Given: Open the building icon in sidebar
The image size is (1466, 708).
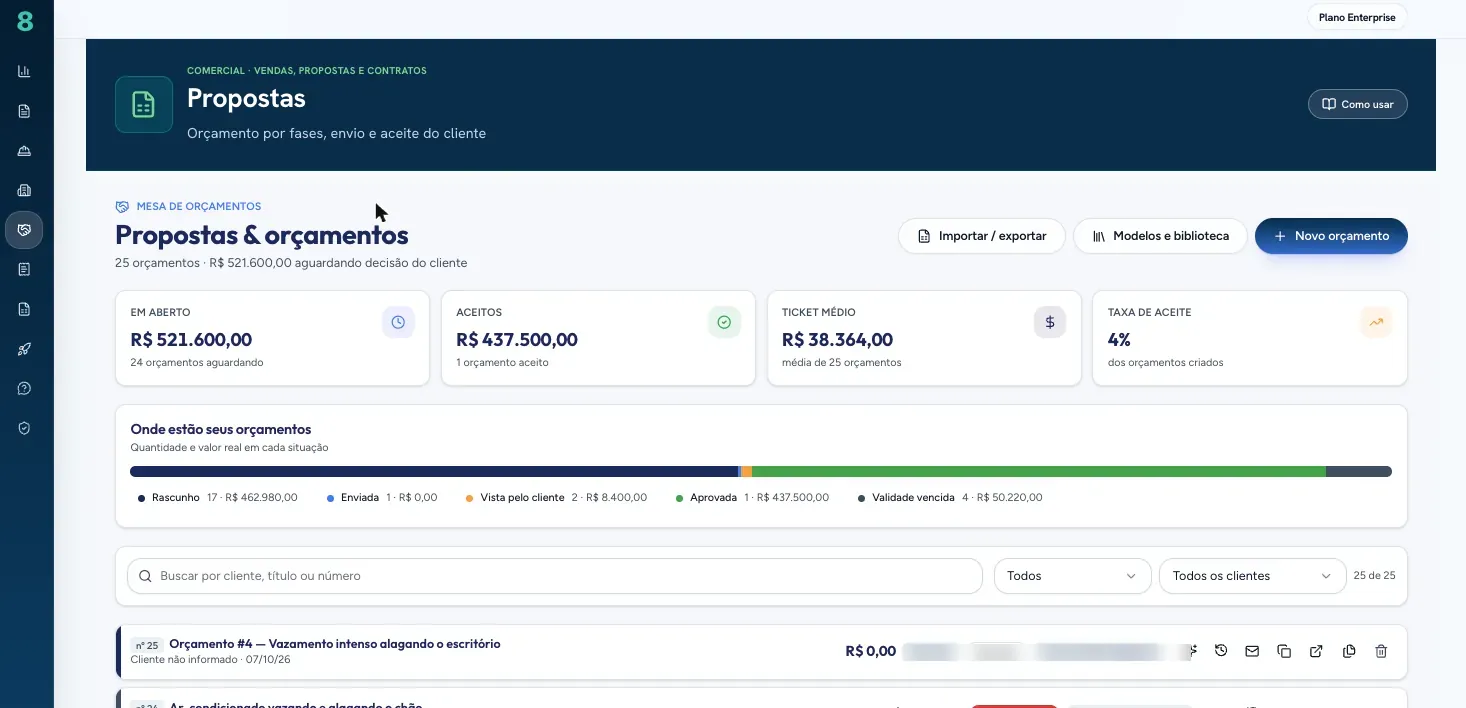Looking at the screenshot, I should coord(24,190).
